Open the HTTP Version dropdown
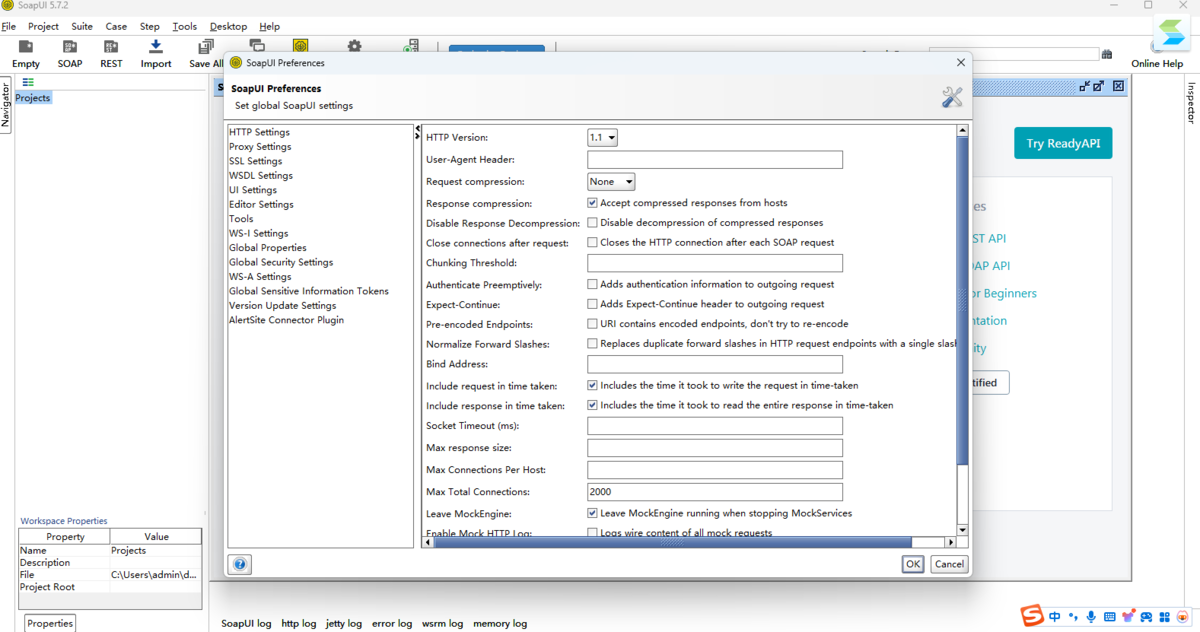Viewport: 1200px width, 632px height. pos(602,138)
